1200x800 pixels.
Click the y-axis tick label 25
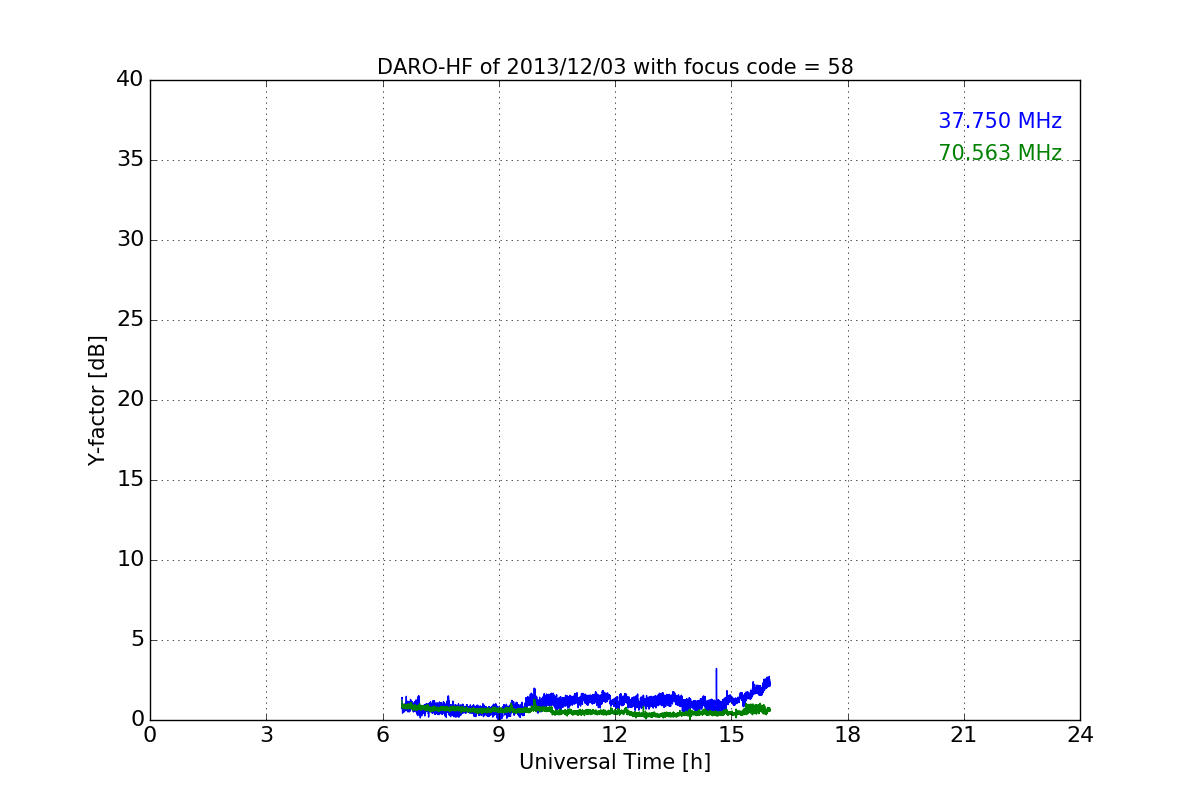coord(130,320)
